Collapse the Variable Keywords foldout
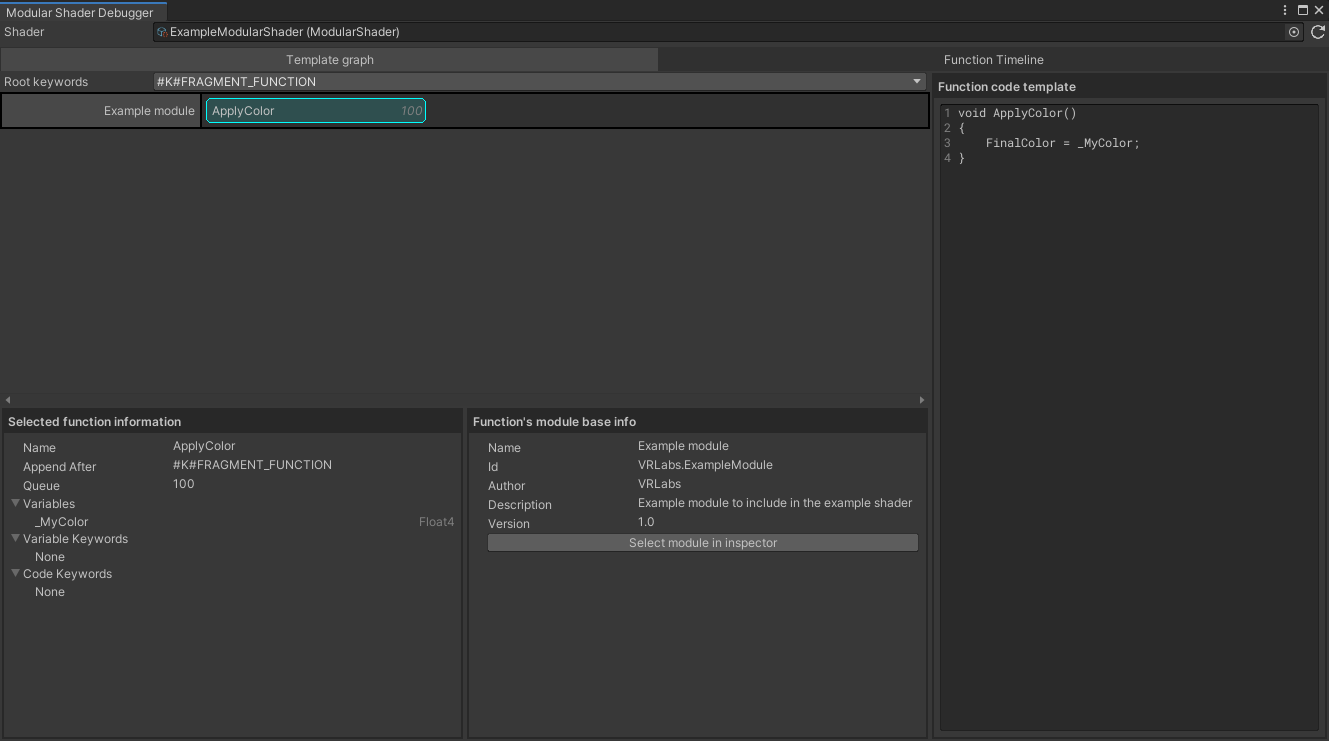 click(x=16, y=538)
